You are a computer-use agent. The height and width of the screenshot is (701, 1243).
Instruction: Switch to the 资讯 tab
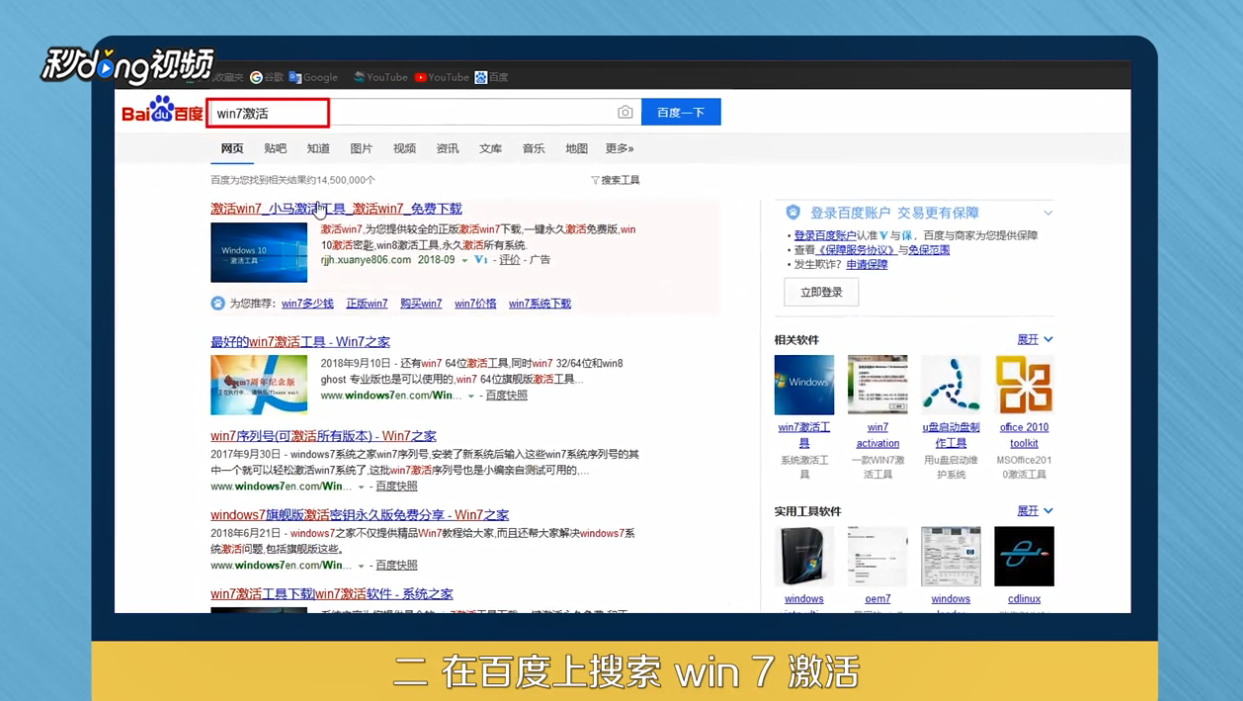447,148
